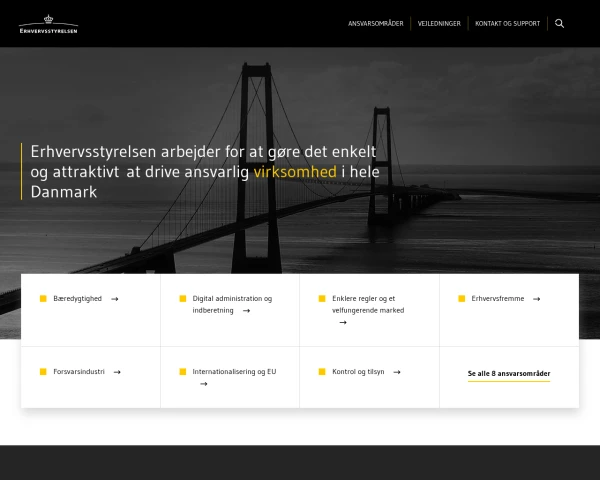Click arrow next to Bæredygtighed
This screenshot has height=480, width=600.
(x=114, y=299)
